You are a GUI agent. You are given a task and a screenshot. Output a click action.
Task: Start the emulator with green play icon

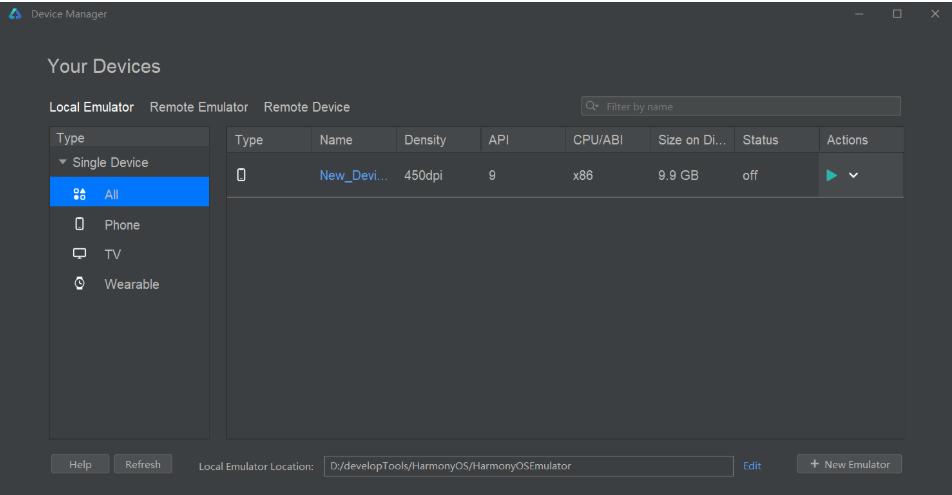pos(832,176)
